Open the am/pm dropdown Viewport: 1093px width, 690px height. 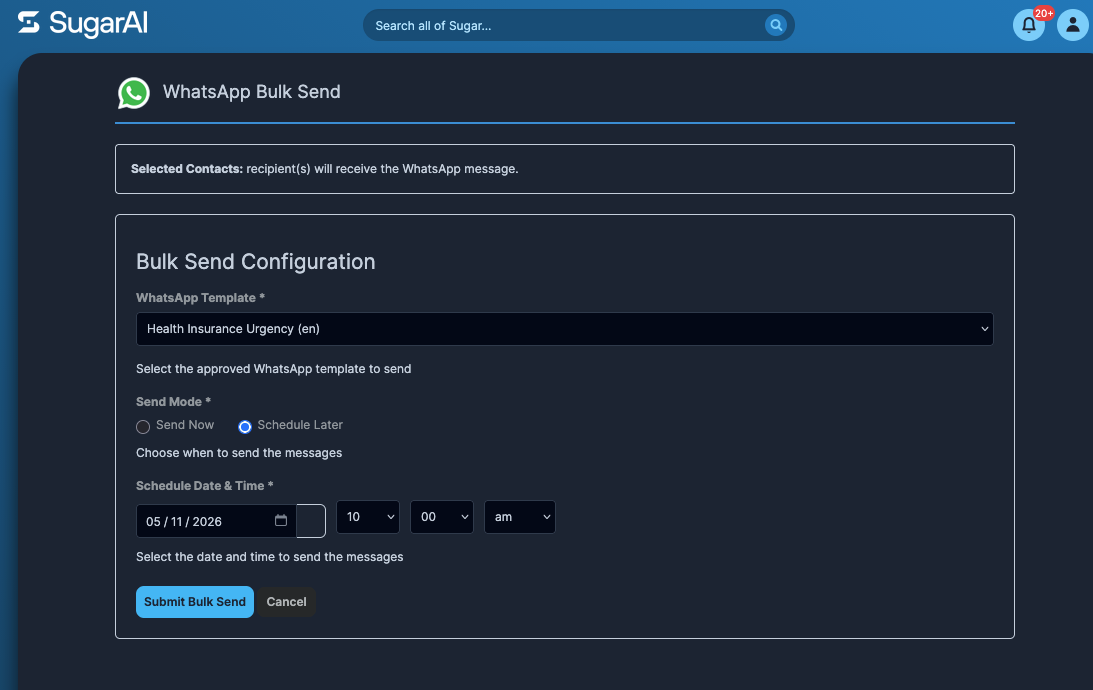click(520, 517)
